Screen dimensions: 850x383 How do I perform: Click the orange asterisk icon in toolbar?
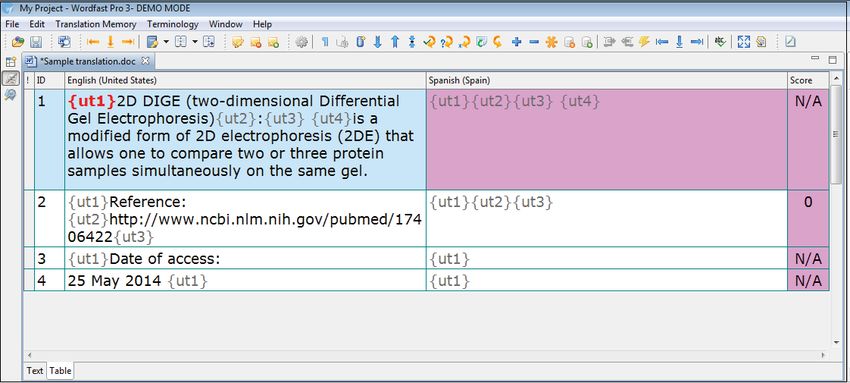(x=551, y=42)
